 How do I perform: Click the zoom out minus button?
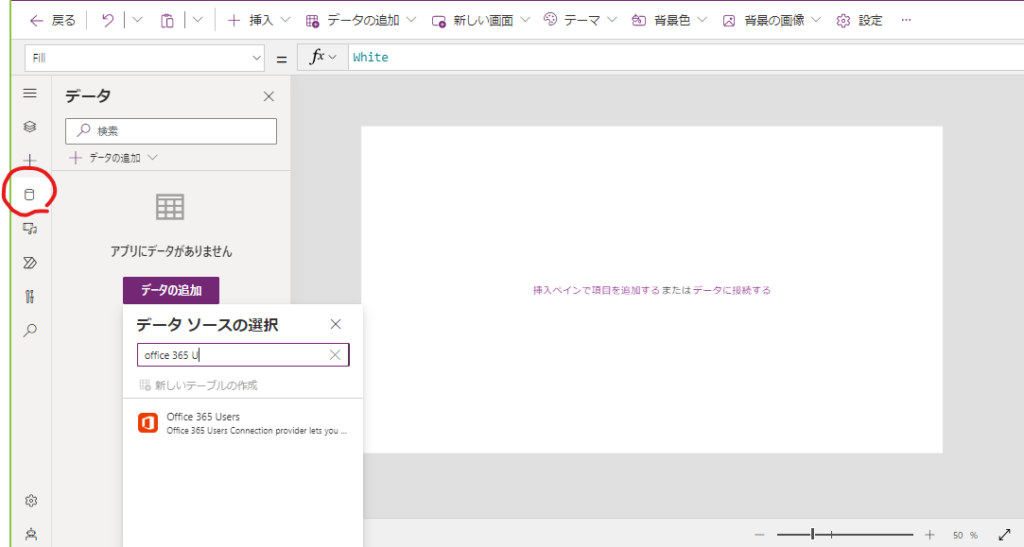(x=759, y=535)
